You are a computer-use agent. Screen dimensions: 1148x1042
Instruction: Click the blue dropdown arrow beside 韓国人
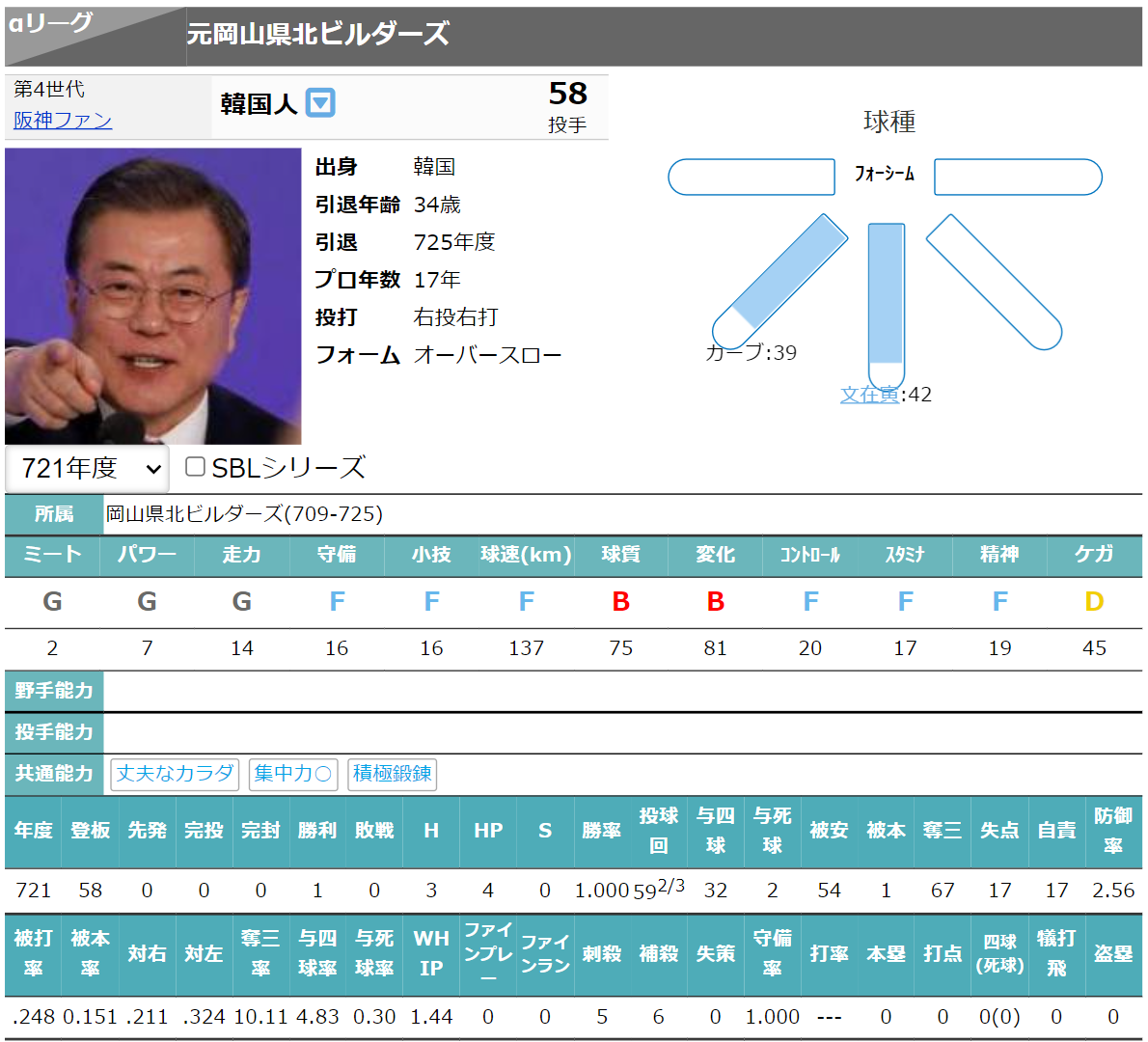point(320,102)
